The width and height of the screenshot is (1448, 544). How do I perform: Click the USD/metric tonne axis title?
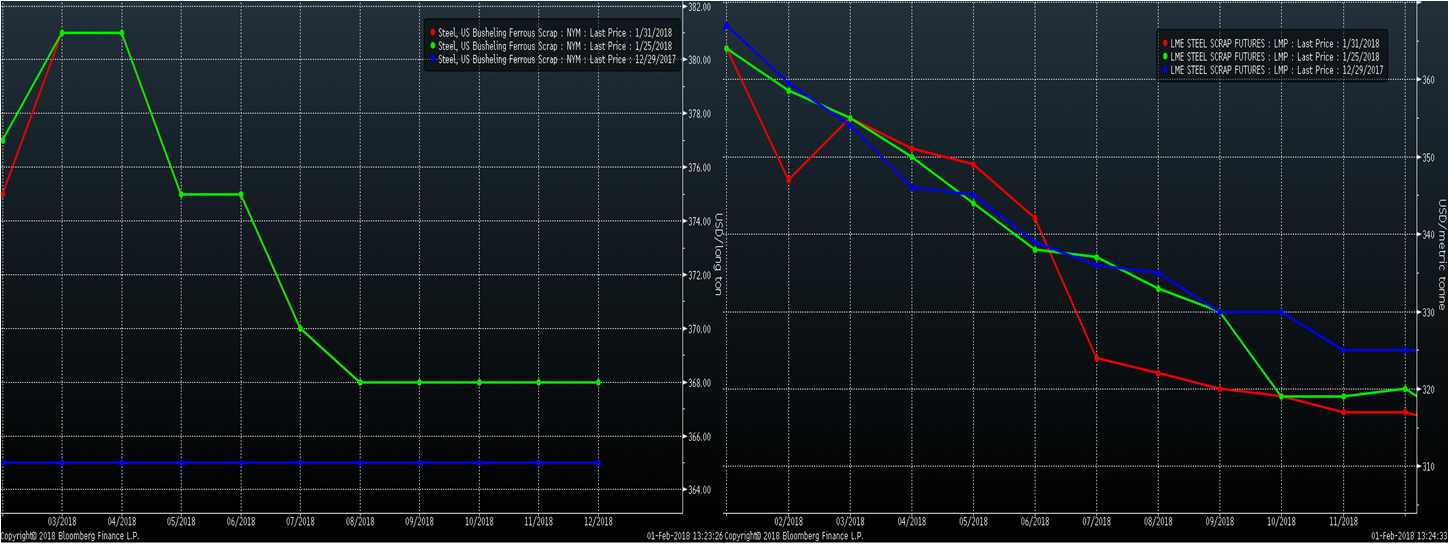tap(1441, 255)
